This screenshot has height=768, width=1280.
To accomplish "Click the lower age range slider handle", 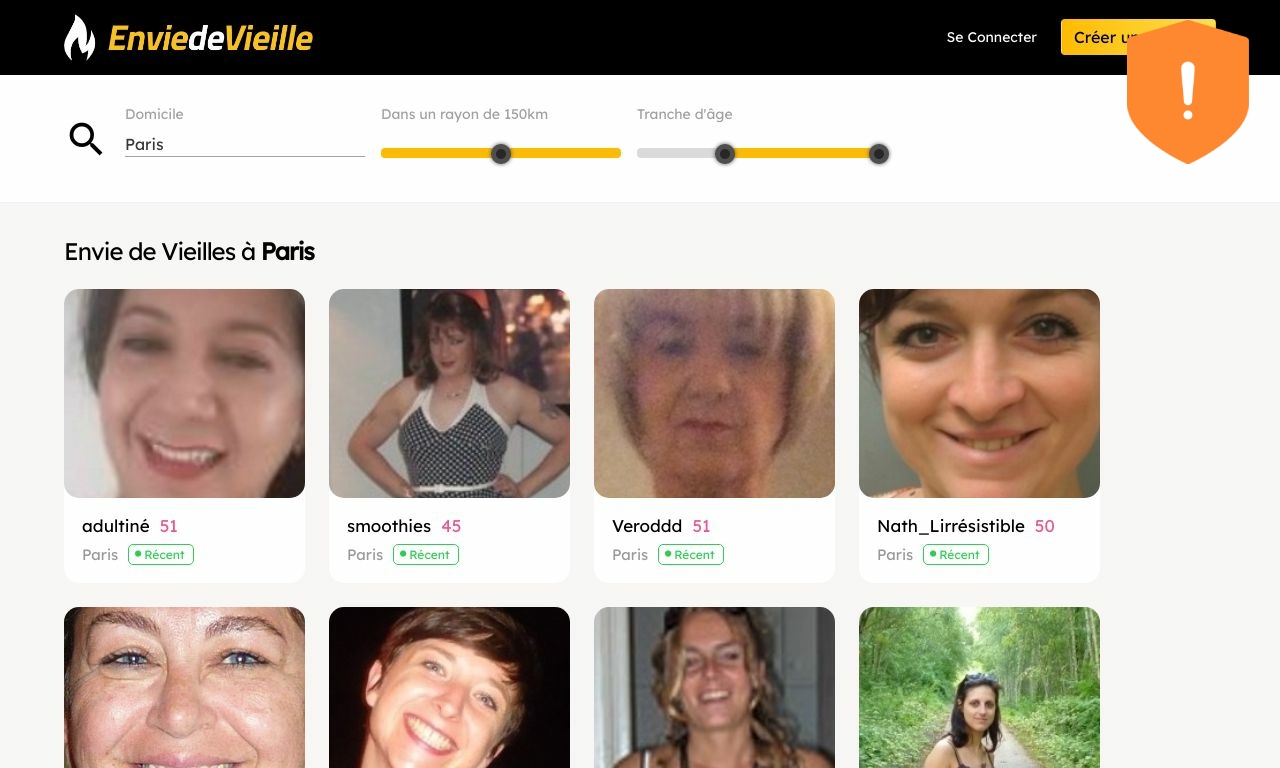I will [x=725, y=154].
